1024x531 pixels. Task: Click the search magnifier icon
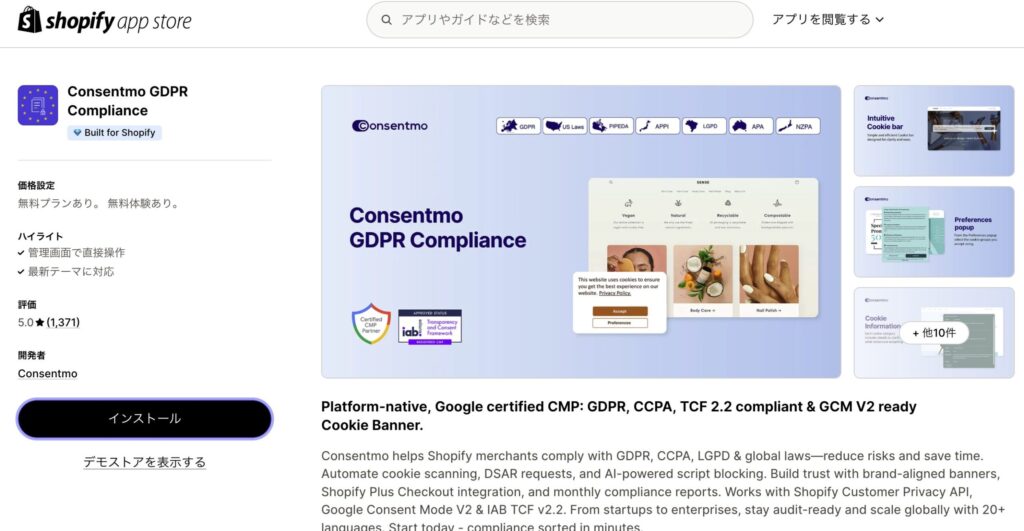(x=387, y=20)
